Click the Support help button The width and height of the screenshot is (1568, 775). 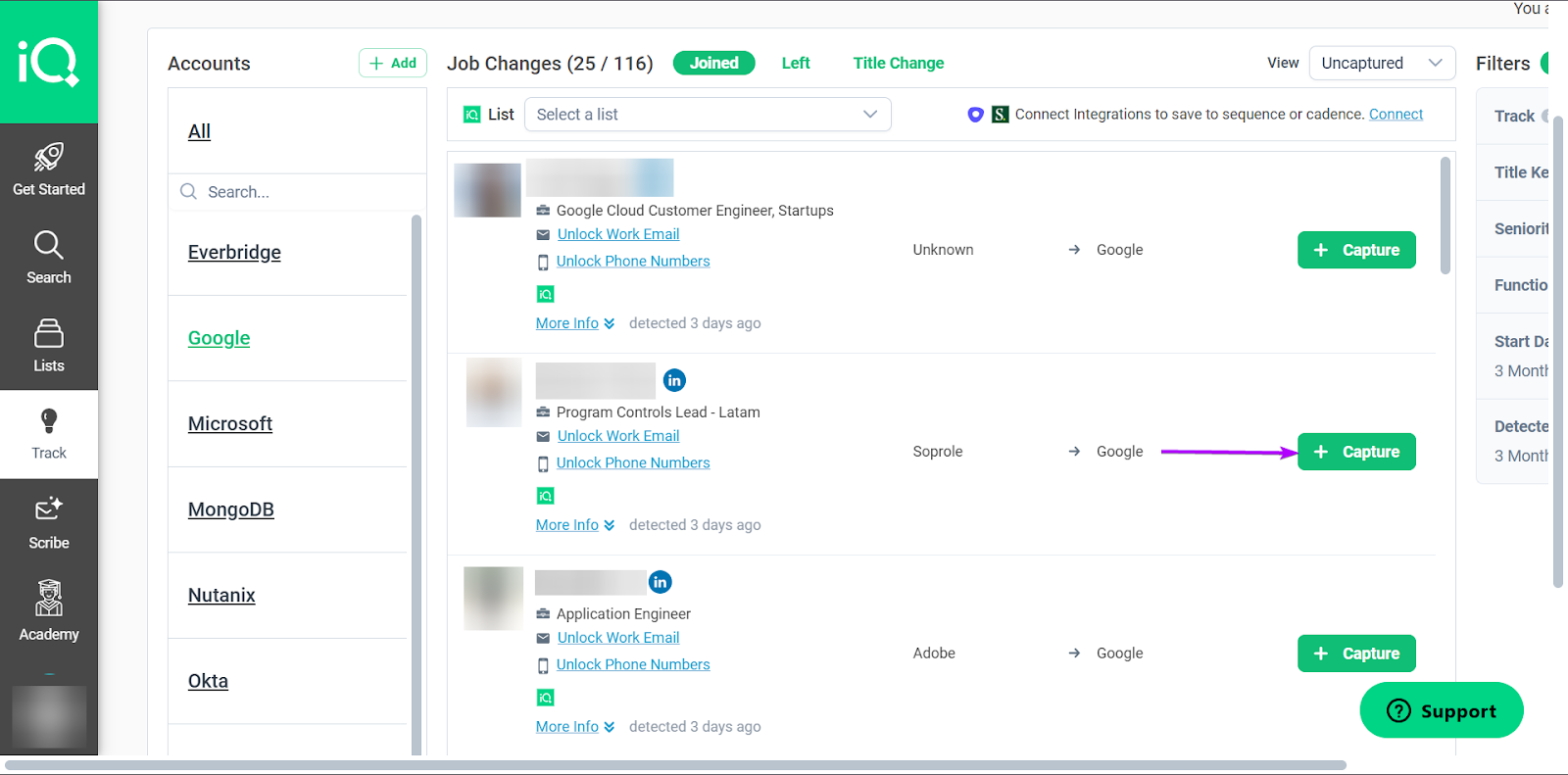tap(1442, 710)
